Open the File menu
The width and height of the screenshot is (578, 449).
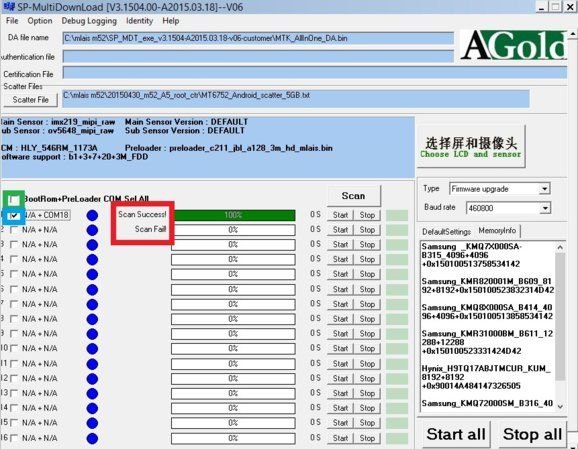[12, 21]
